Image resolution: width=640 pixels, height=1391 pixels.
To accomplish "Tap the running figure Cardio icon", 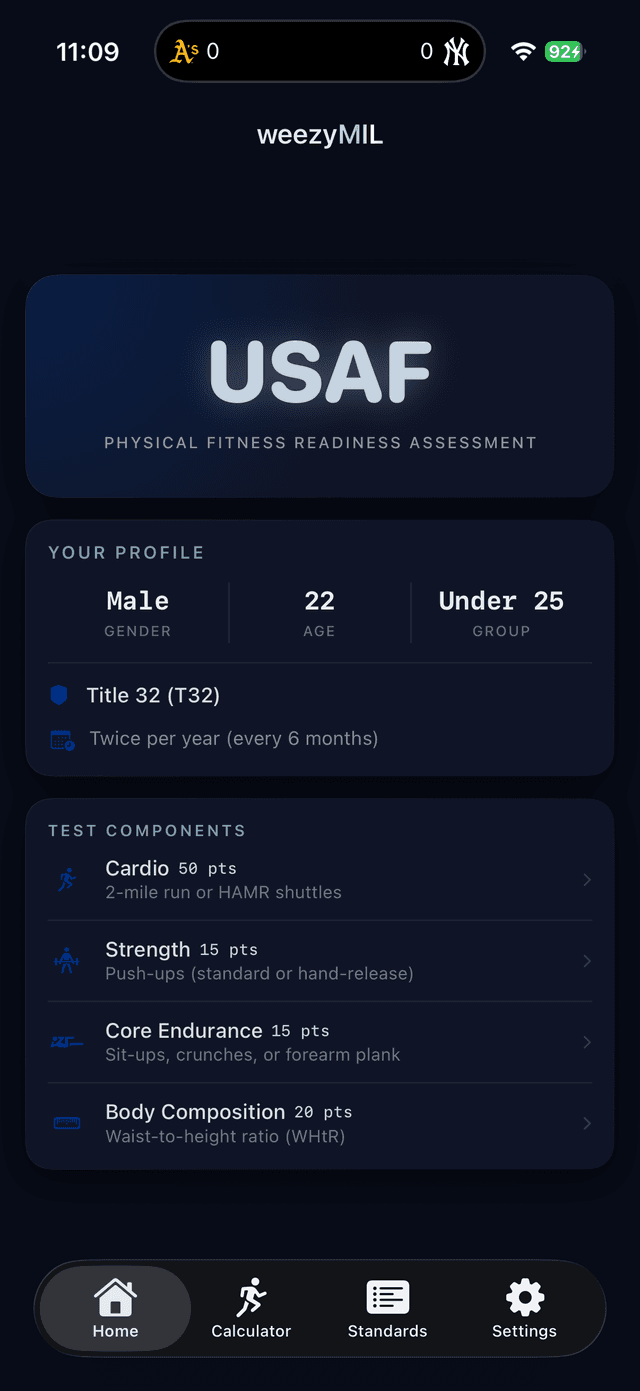I will 67,880.
